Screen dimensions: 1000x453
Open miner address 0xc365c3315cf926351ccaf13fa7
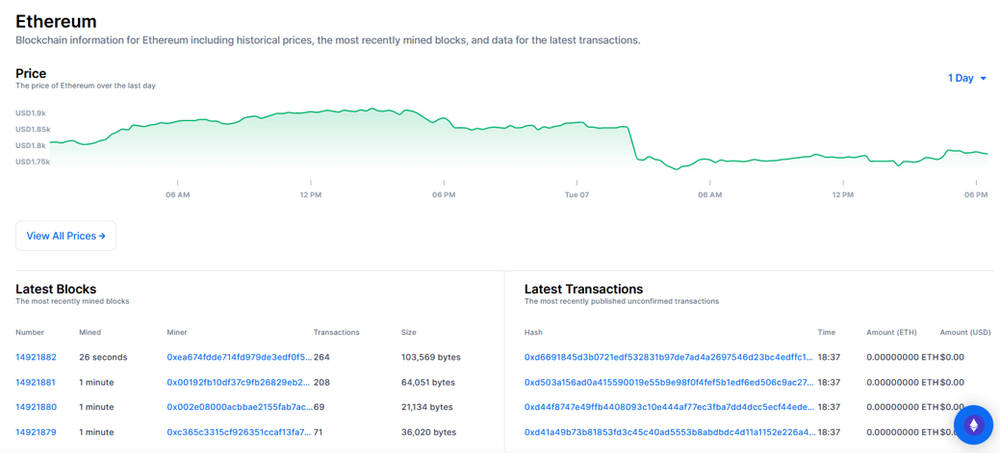click(x=239, y=432)
